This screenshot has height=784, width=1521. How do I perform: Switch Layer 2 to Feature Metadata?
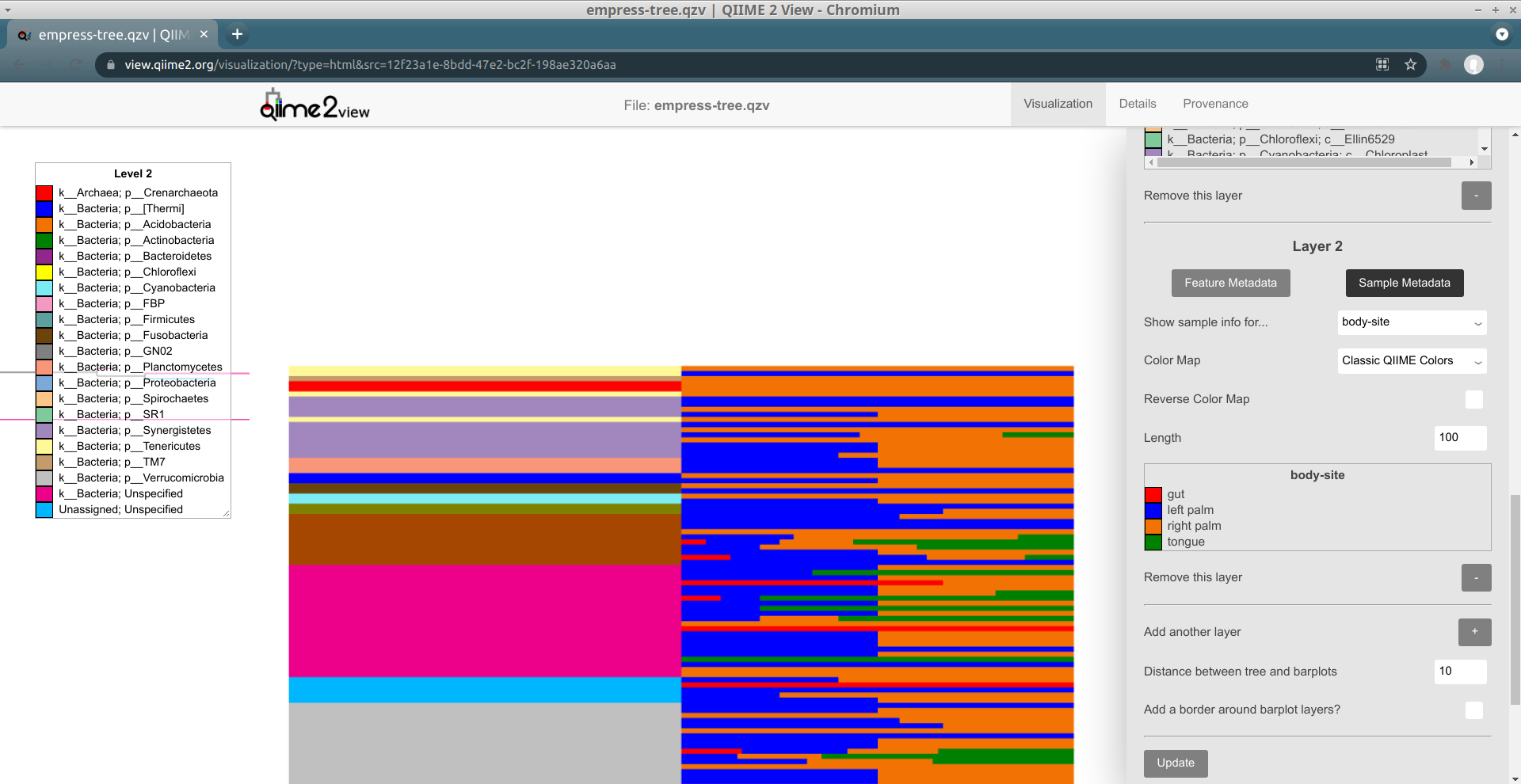[1230, 283]
